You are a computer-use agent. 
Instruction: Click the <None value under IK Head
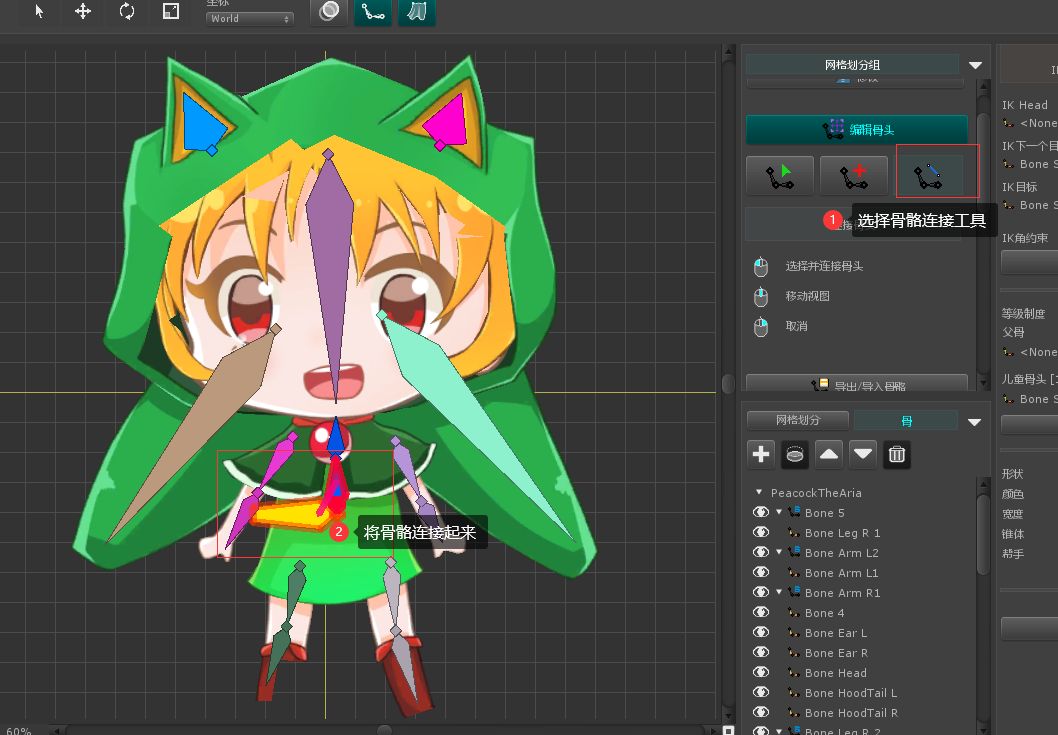tap(1038, 123)
